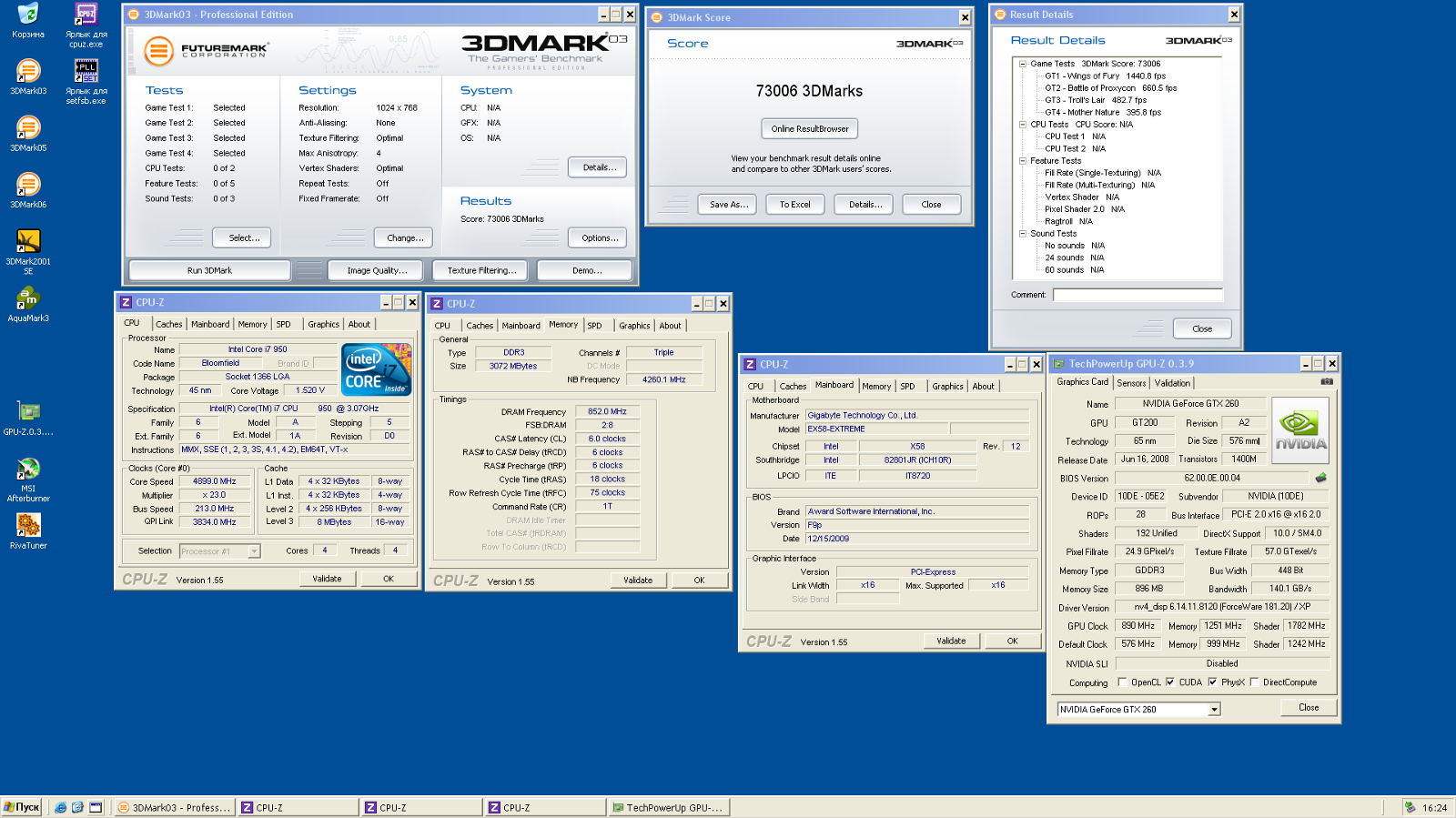Launch the 3DMark2001 SE desktop icon
This screenshot has height=818, width=1456.
pos(28,252)
